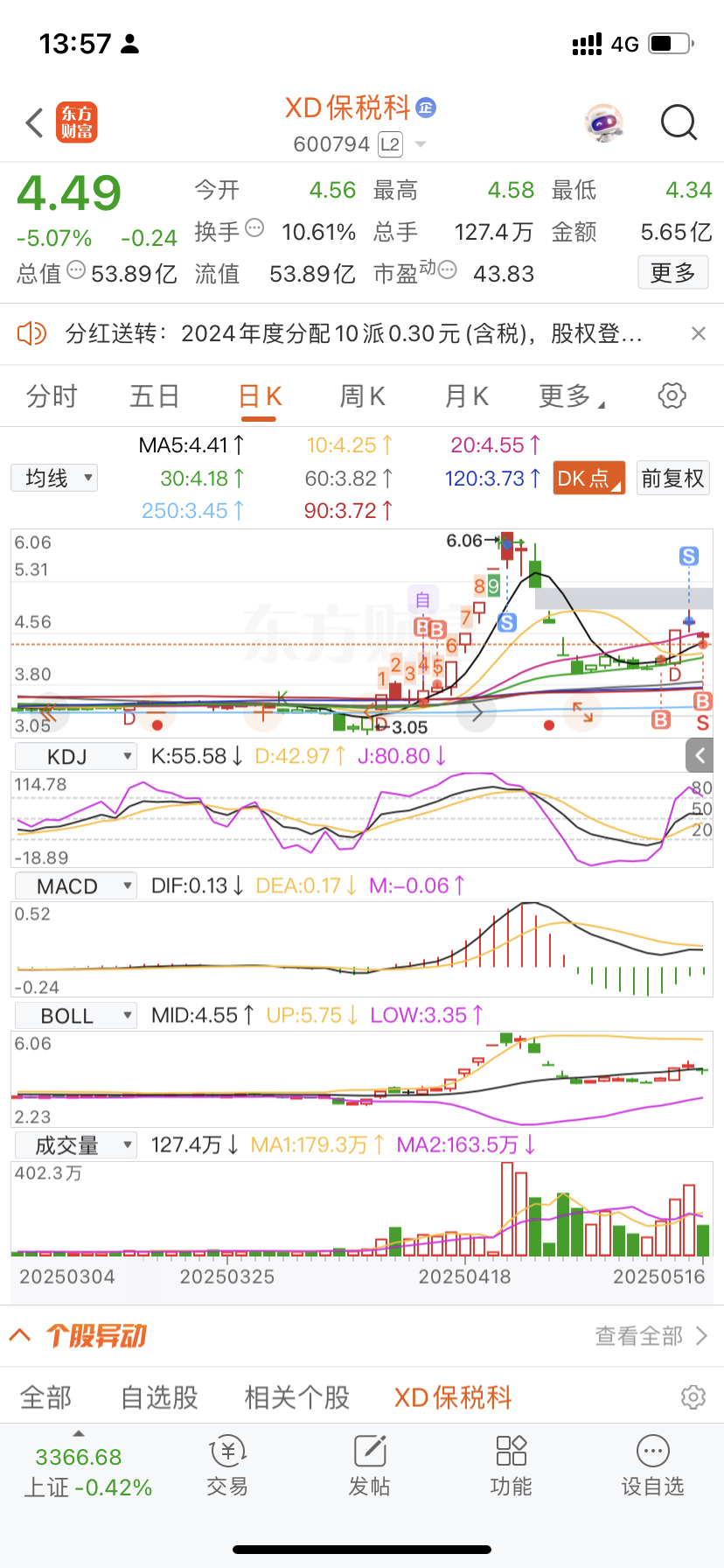Image resolution: width=724 pixels, height=1568 pixels.
Task: Go back with the left chevron
Action: [35, 123]
